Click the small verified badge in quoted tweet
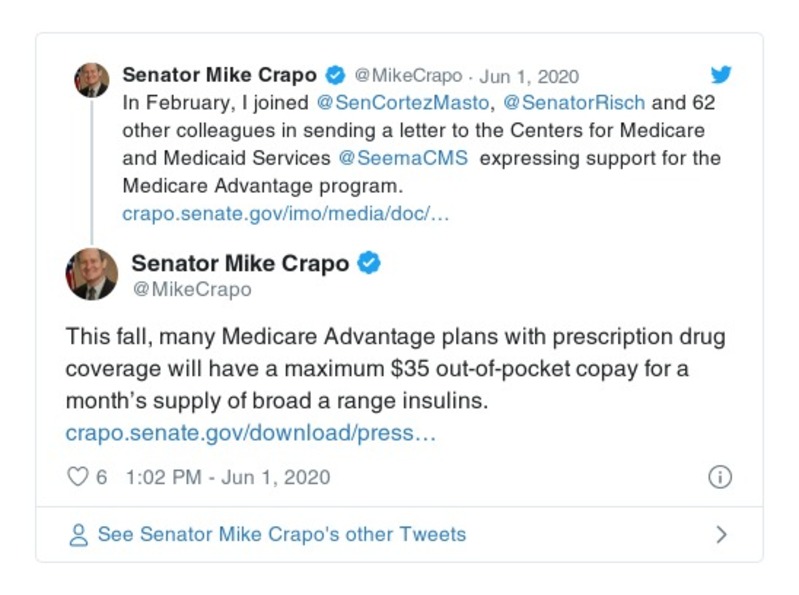 point(336,76)
